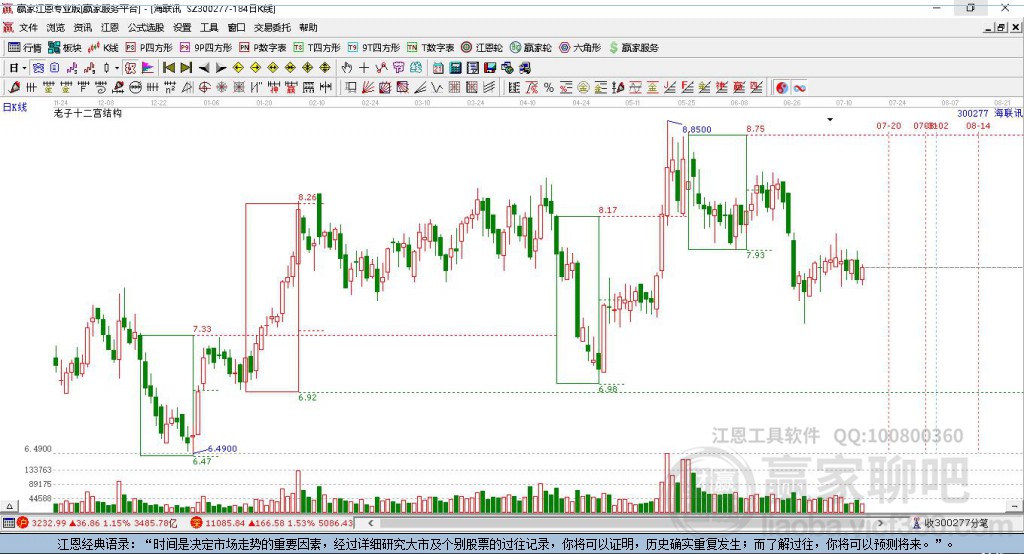The width and height of the screenshot is (1024, 554).
Task: Open the 工具 menu
Action: [x=209, y=27]
